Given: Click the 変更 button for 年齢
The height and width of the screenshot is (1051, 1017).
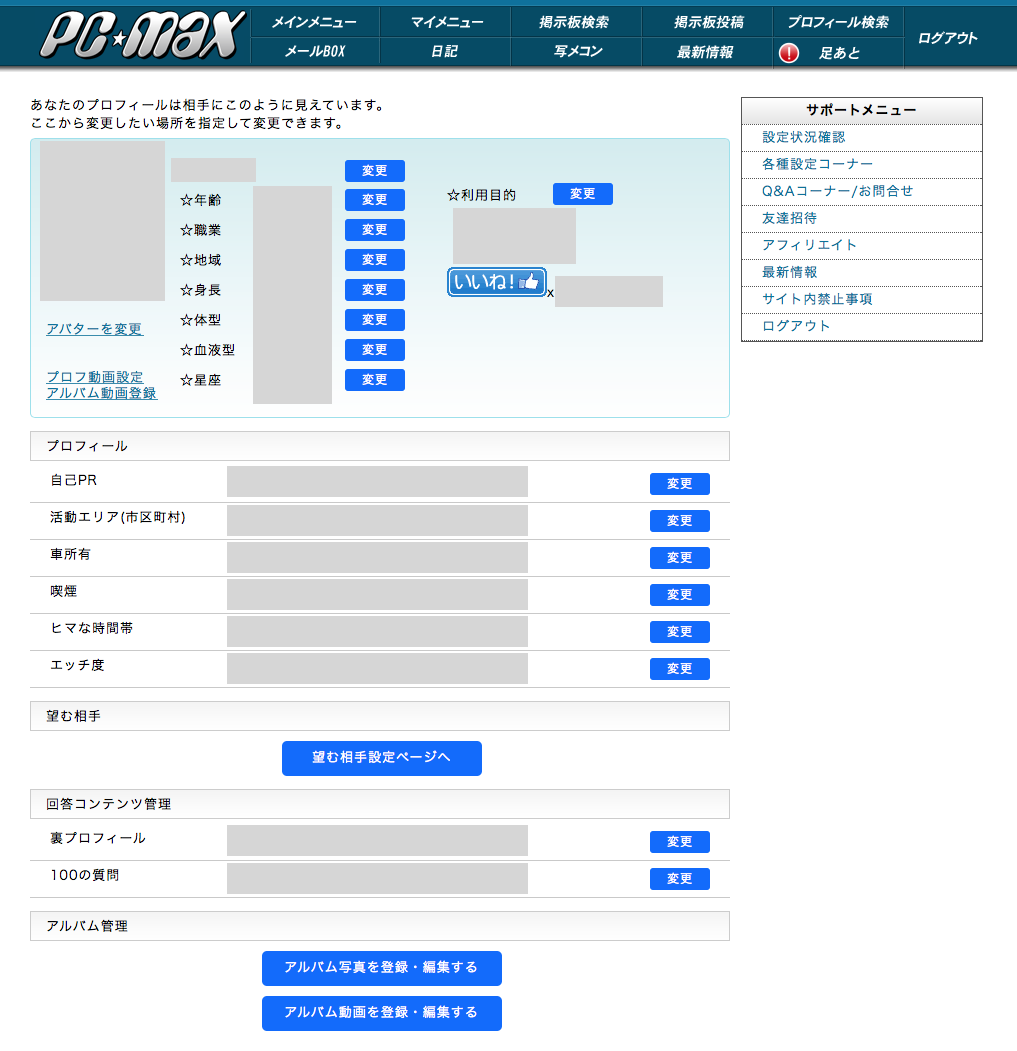Looking at the screenshot, I should click(x=374, y=200).
